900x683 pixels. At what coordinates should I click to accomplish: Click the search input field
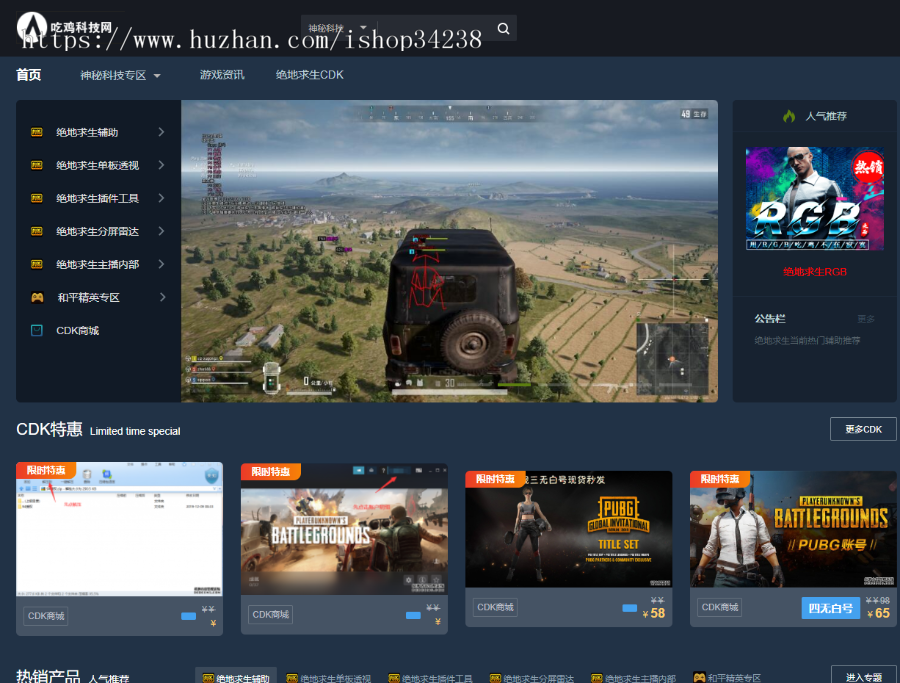(433, 28)
